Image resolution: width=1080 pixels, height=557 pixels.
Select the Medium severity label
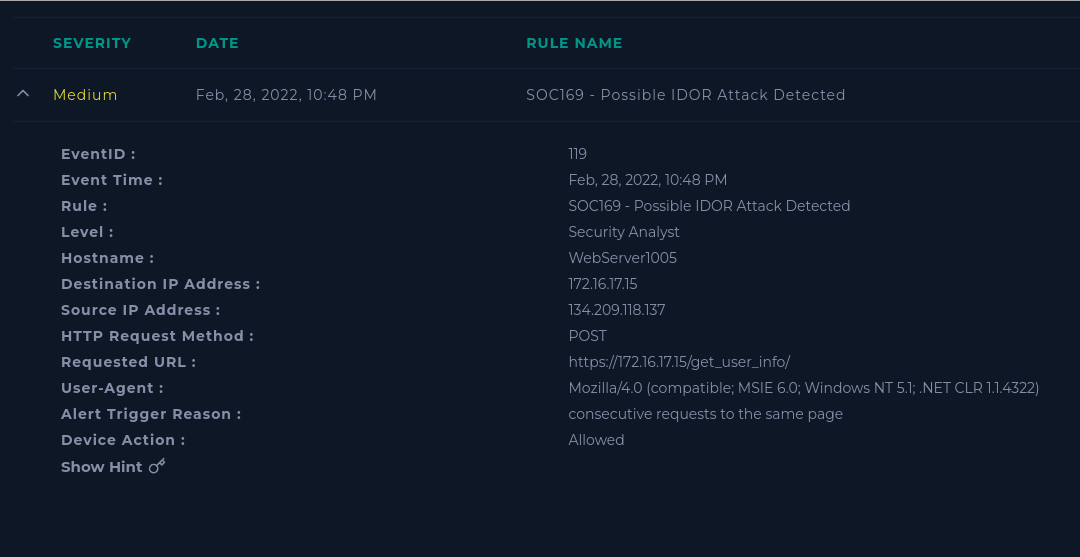(85, 95)
